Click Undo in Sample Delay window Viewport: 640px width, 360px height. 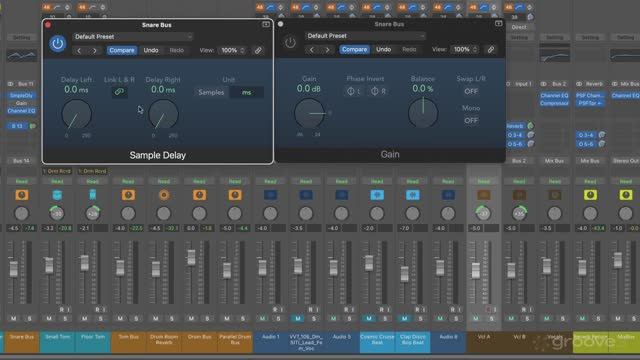pyautogui.click(x=151, y=51)
